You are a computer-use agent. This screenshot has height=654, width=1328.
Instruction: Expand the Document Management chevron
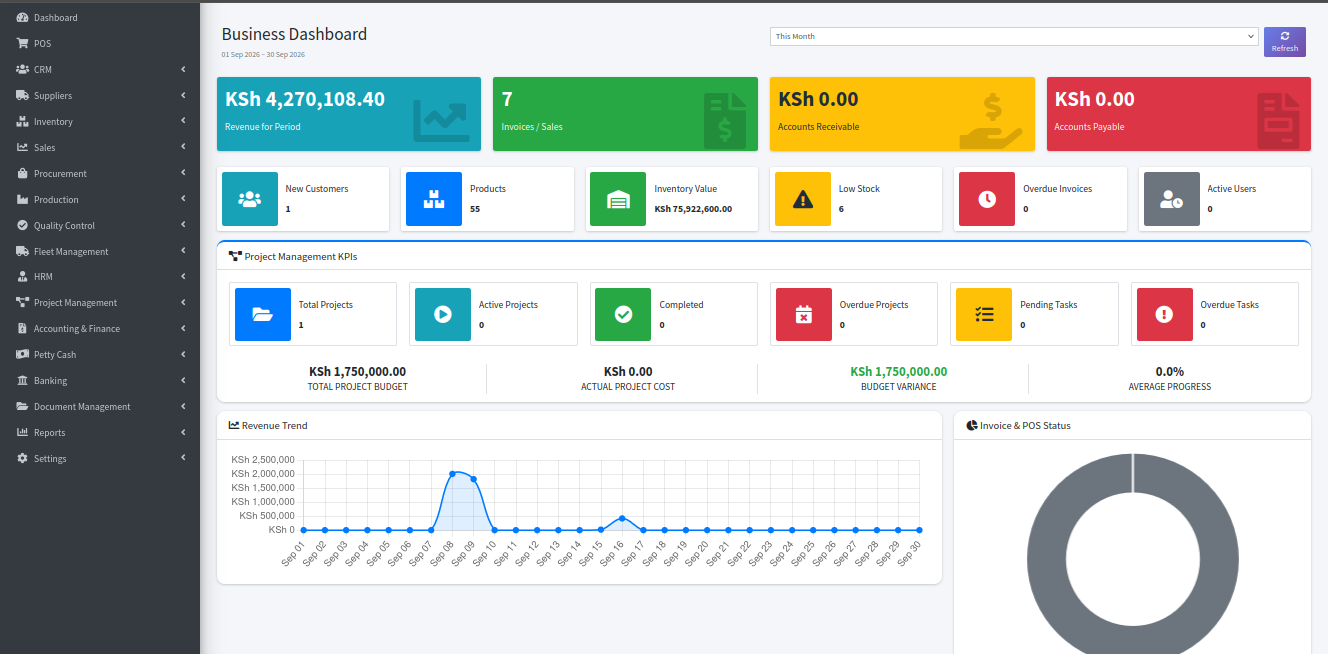click(x=184, y=407)
